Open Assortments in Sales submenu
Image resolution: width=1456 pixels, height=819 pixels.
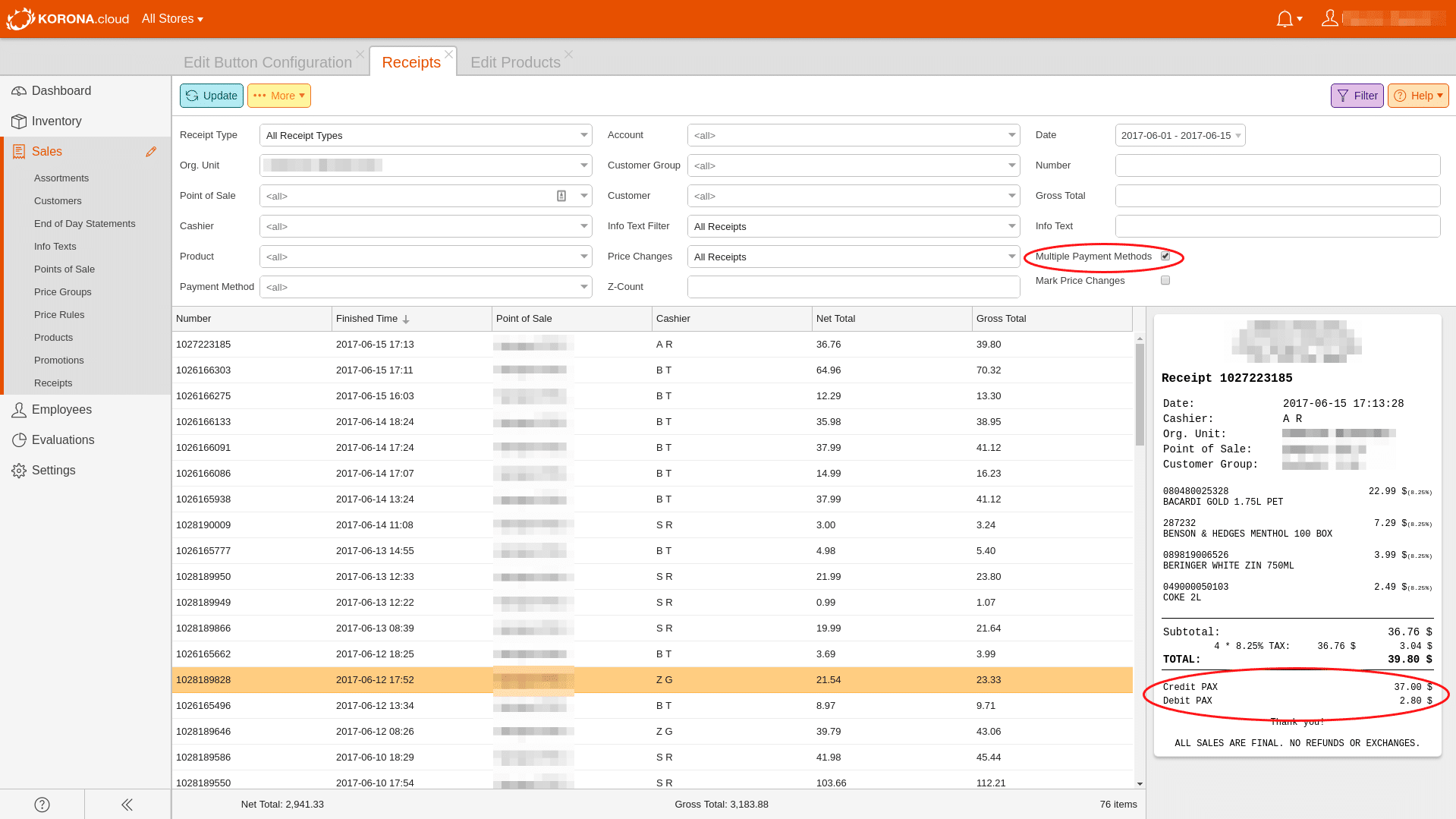pos(61,178)
